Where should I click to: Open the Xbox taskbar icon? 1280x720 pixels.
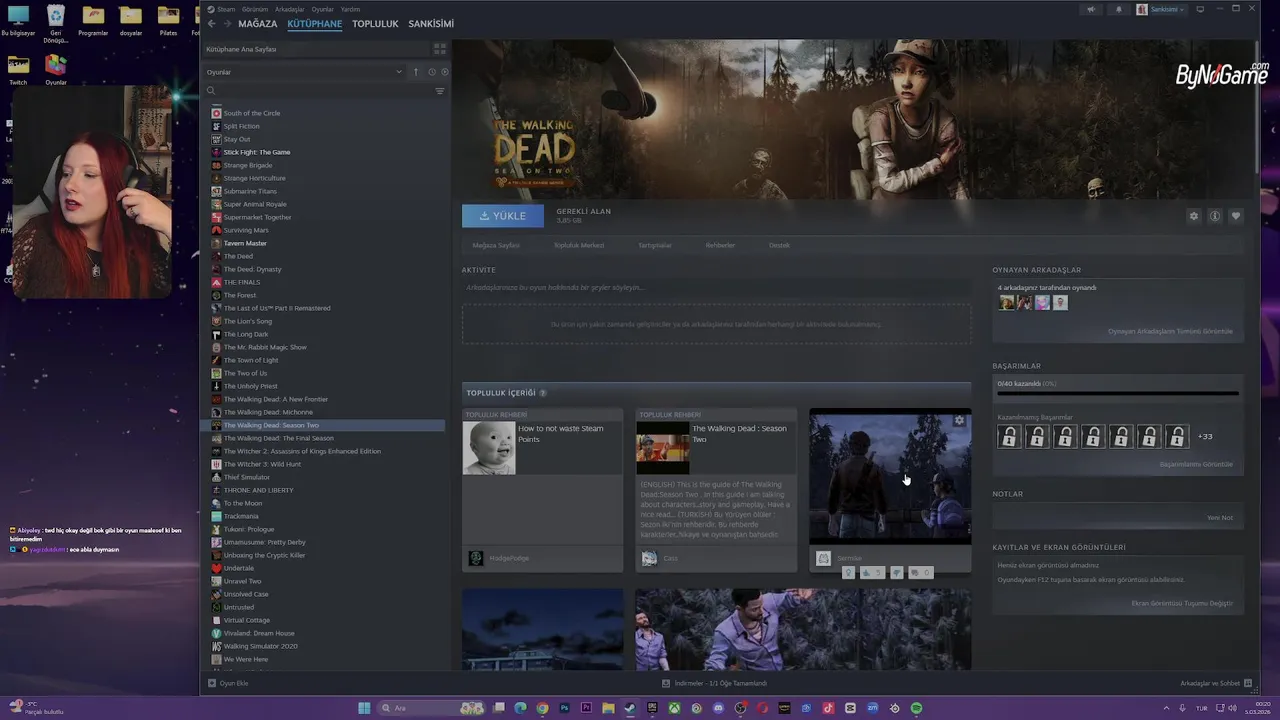[674, 708]
